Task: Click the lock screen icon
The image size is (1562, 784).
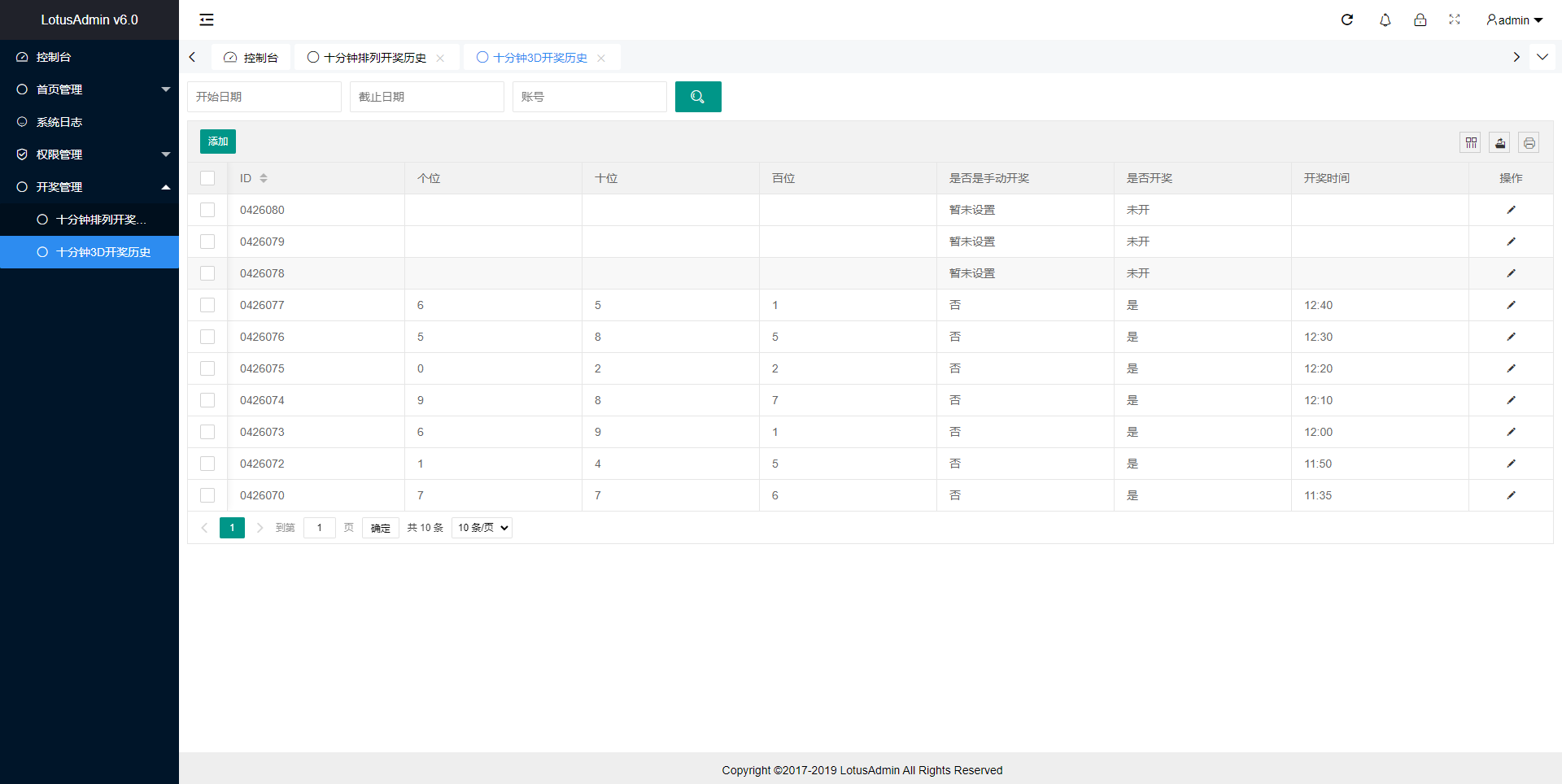Action: [x=1420, y=20]
